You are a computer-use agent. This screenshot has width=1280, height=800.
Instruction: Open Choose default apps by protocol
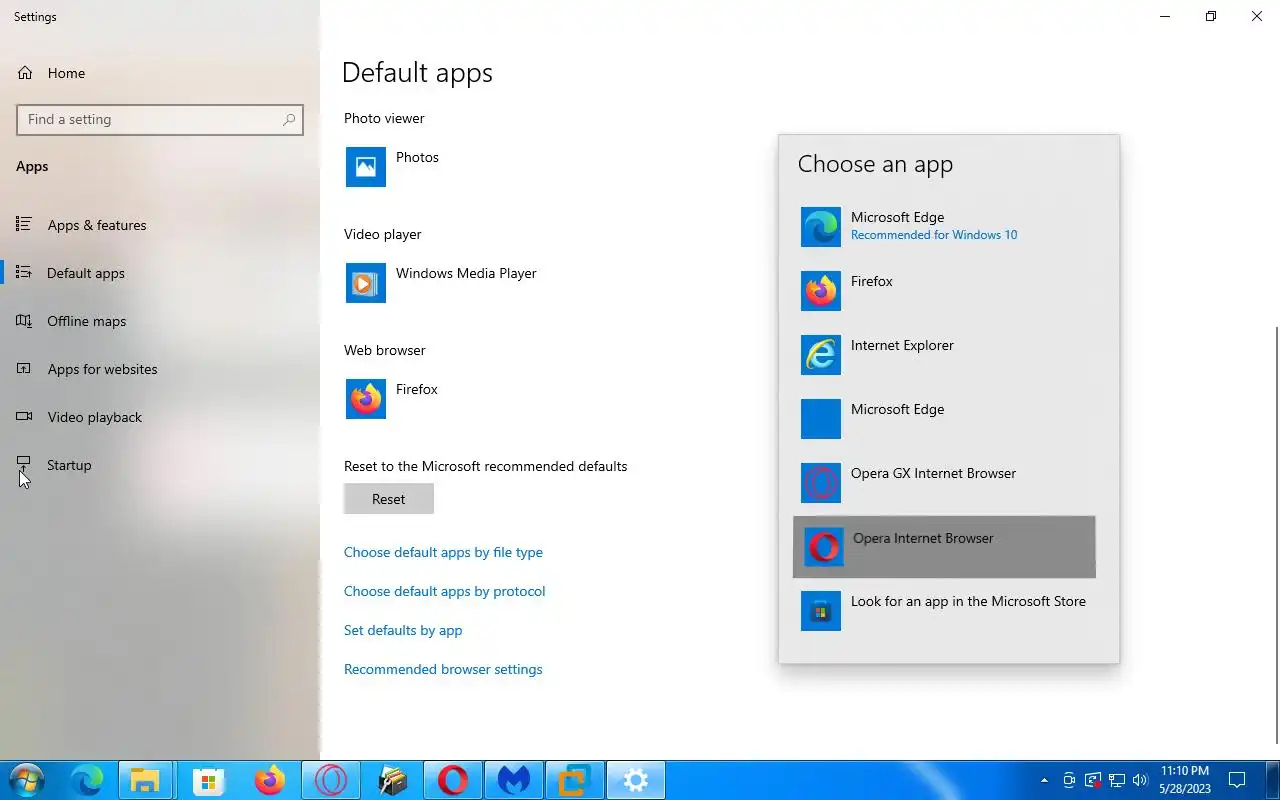(x=445, y=591)
